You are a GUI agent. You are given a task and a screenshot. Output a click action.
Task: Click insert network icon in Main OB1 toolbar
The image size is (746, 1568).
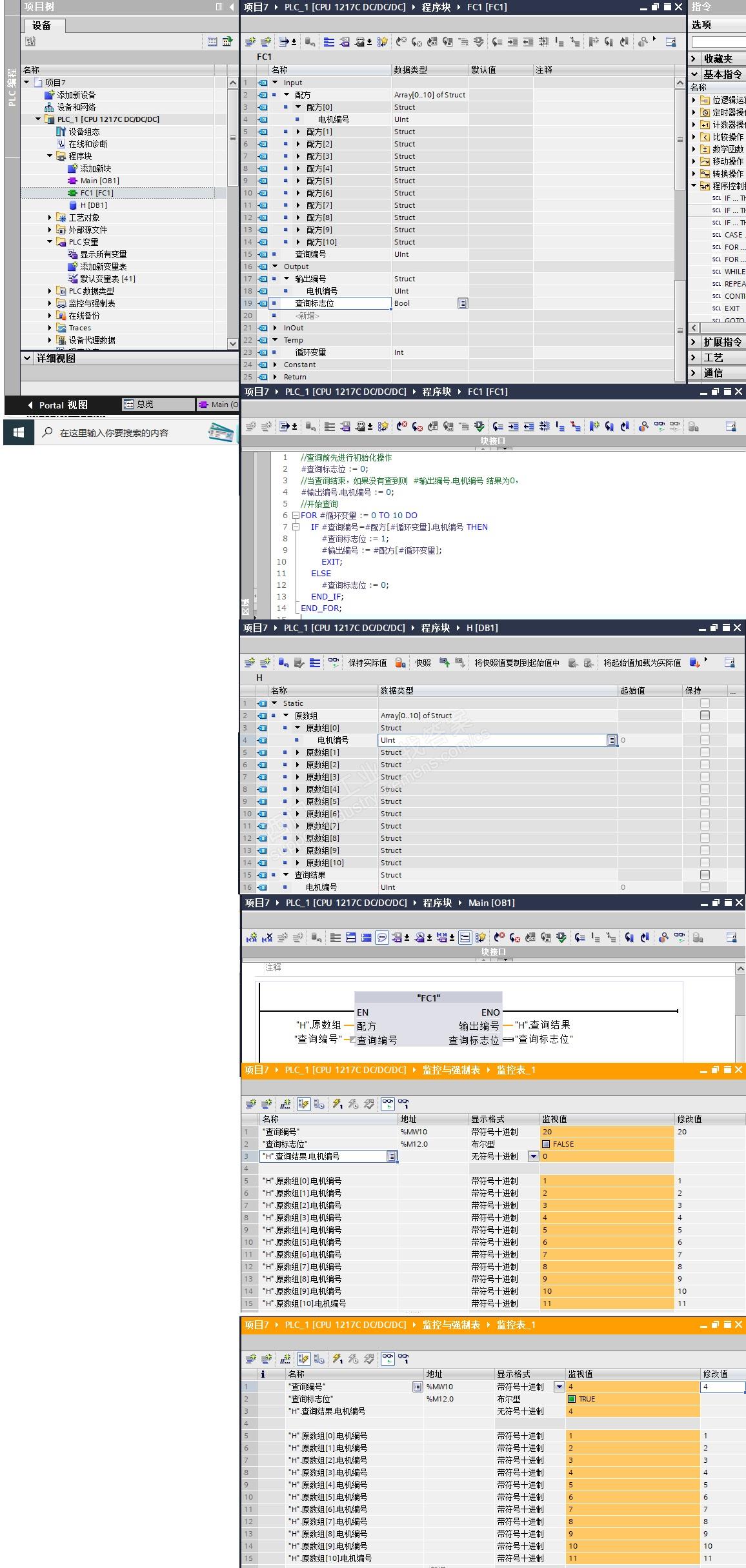click(x=251, y=938)
